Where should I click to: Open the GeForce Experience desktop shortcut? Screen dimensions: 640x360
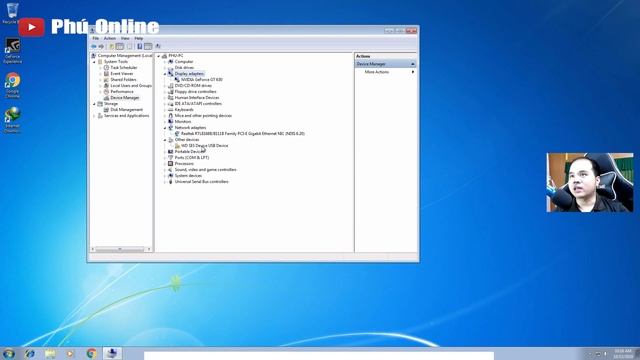click(12, 51)
